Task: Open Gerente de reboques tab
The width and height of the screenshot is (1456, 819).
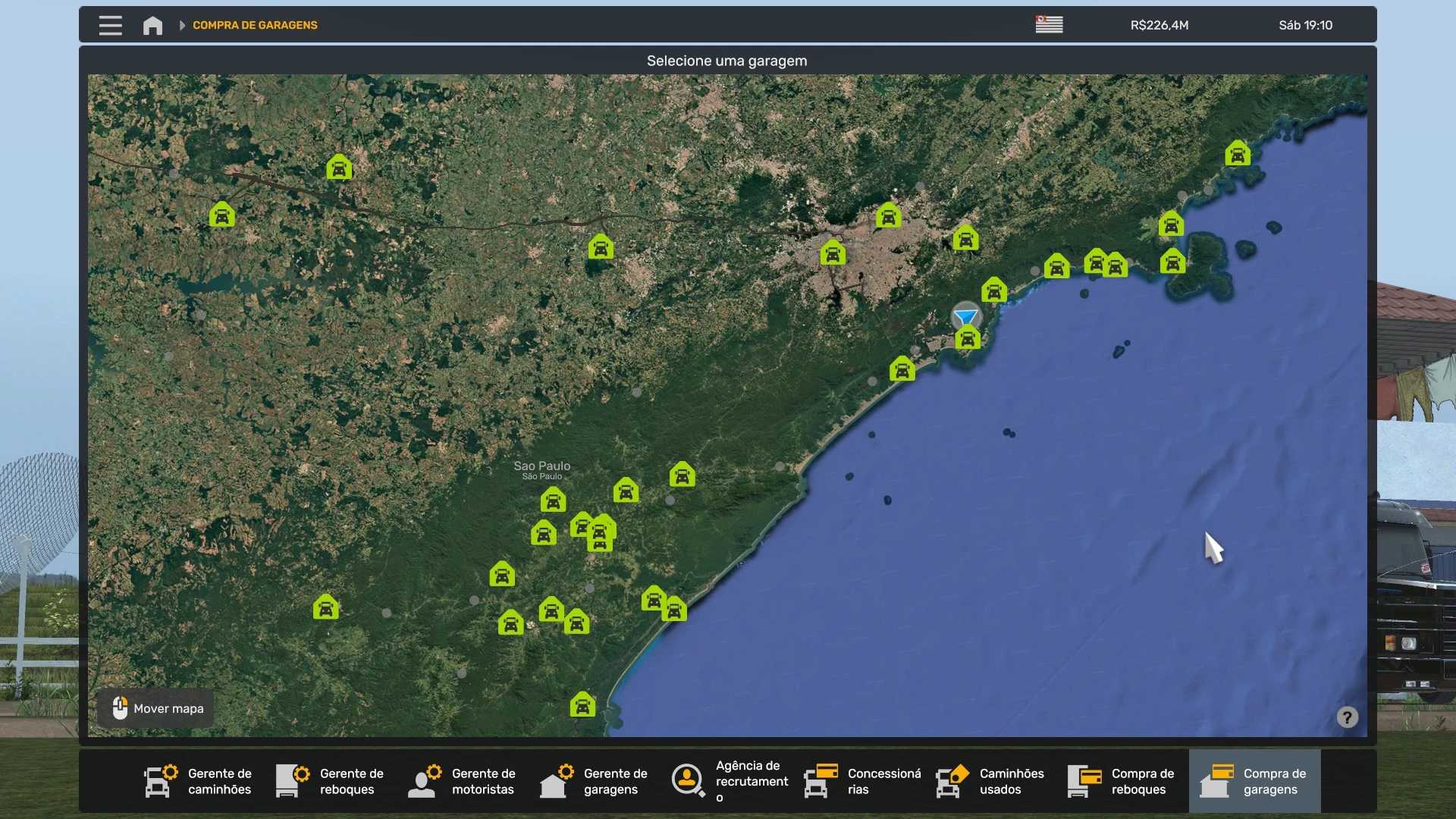Action: point(331,781)
